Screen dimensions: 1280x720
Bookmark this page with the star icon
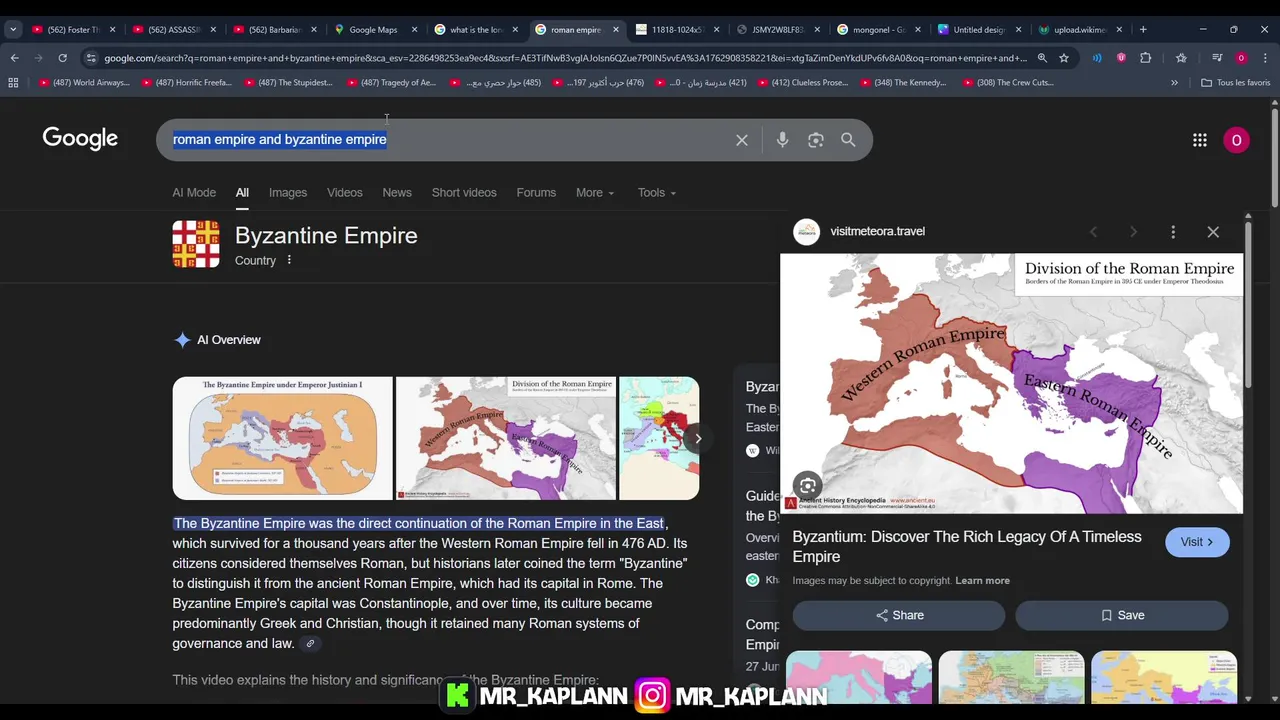[1064, 58]
